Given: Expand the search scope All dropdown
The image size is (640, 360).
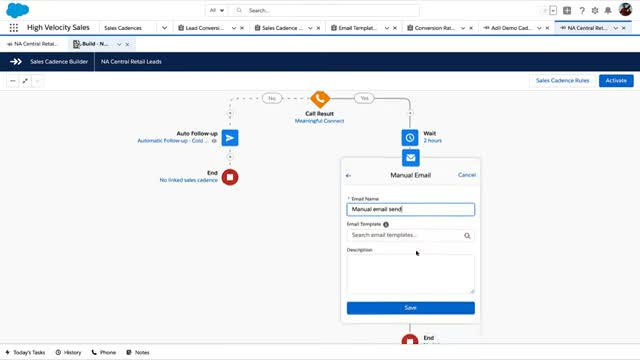Looking at the screenshot, I should pyautogui.click(x=217, y=10).
